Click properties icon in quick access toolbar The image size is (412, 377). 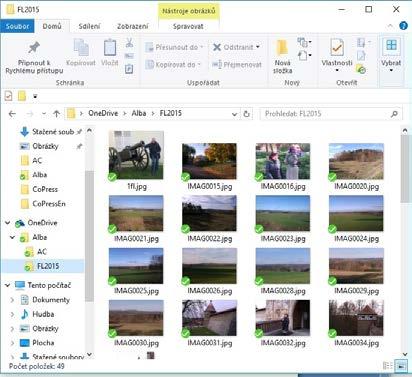(8, 96)
